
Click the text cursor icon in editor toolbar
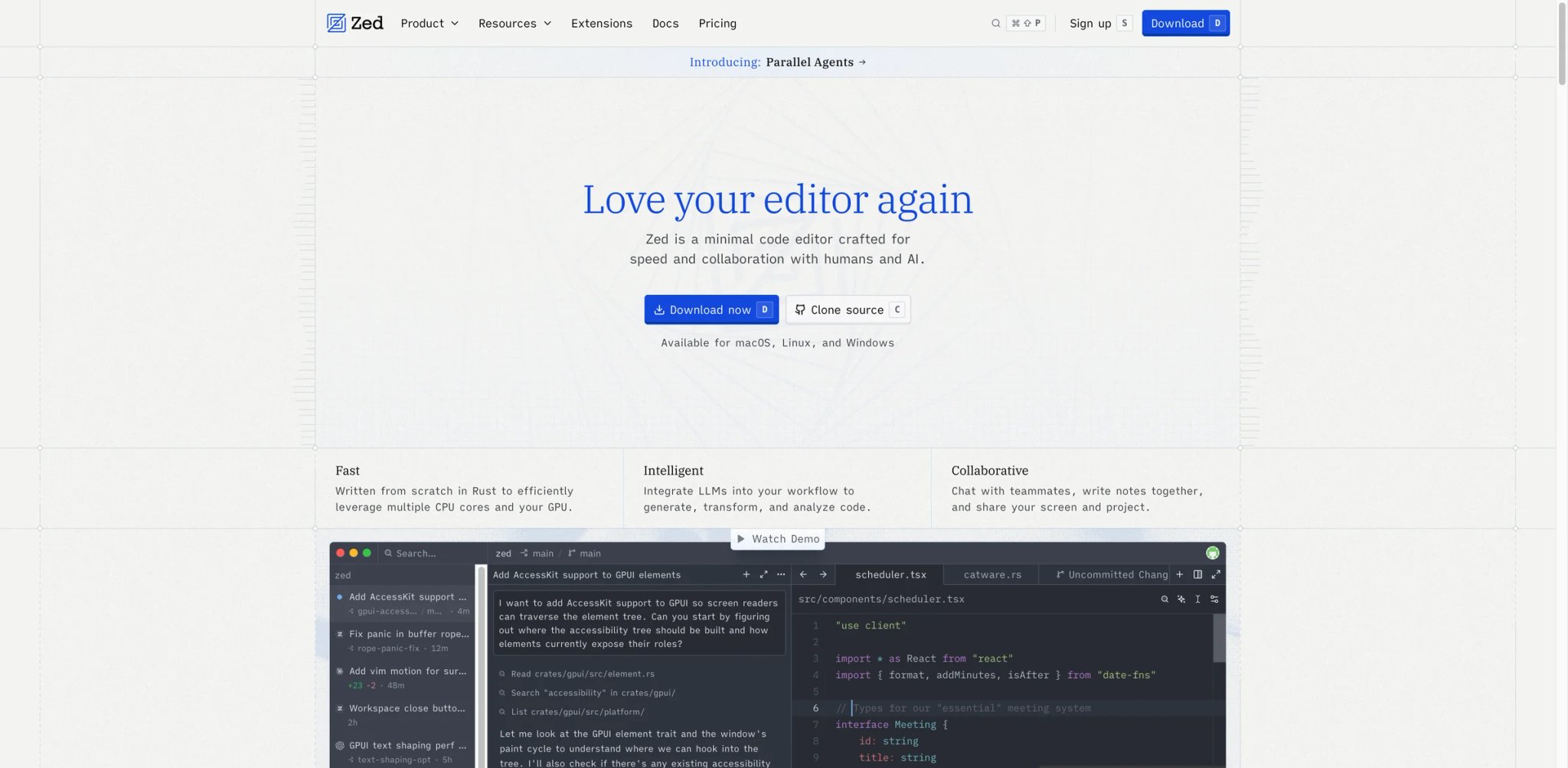(1197, 599)
